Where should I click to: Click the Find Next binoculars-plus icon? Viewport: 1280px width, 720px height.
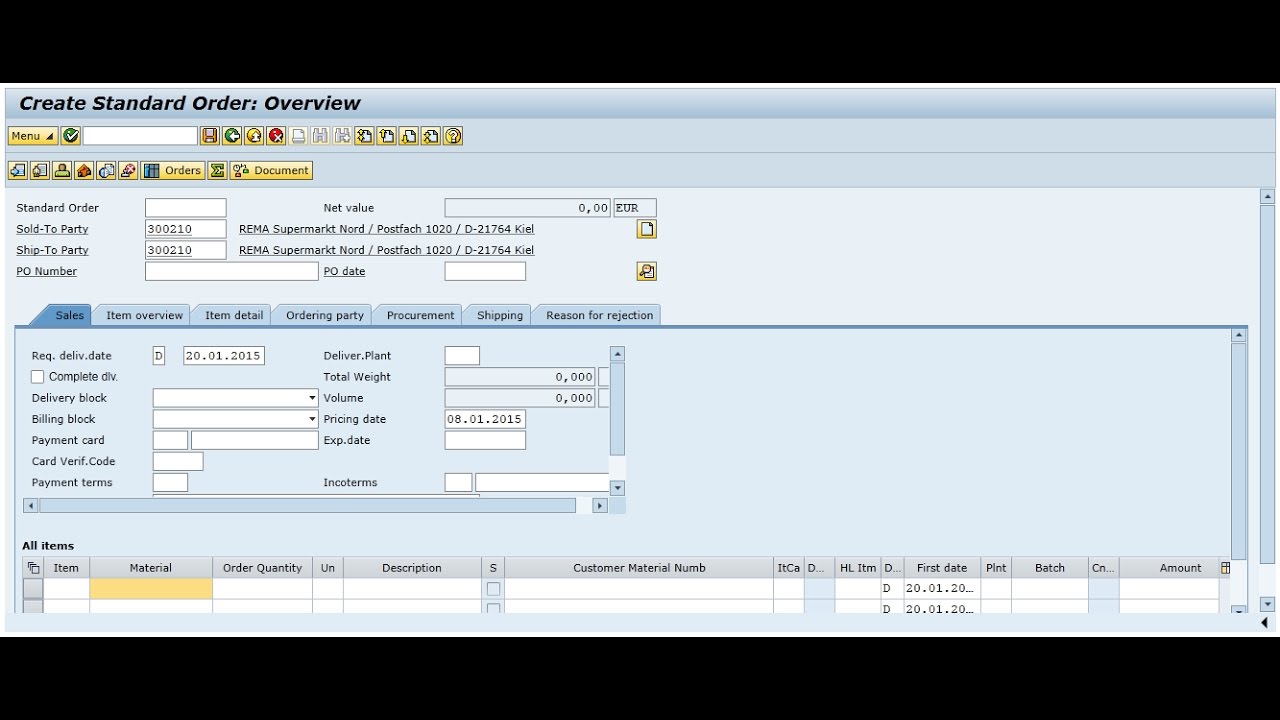point(342,136)
